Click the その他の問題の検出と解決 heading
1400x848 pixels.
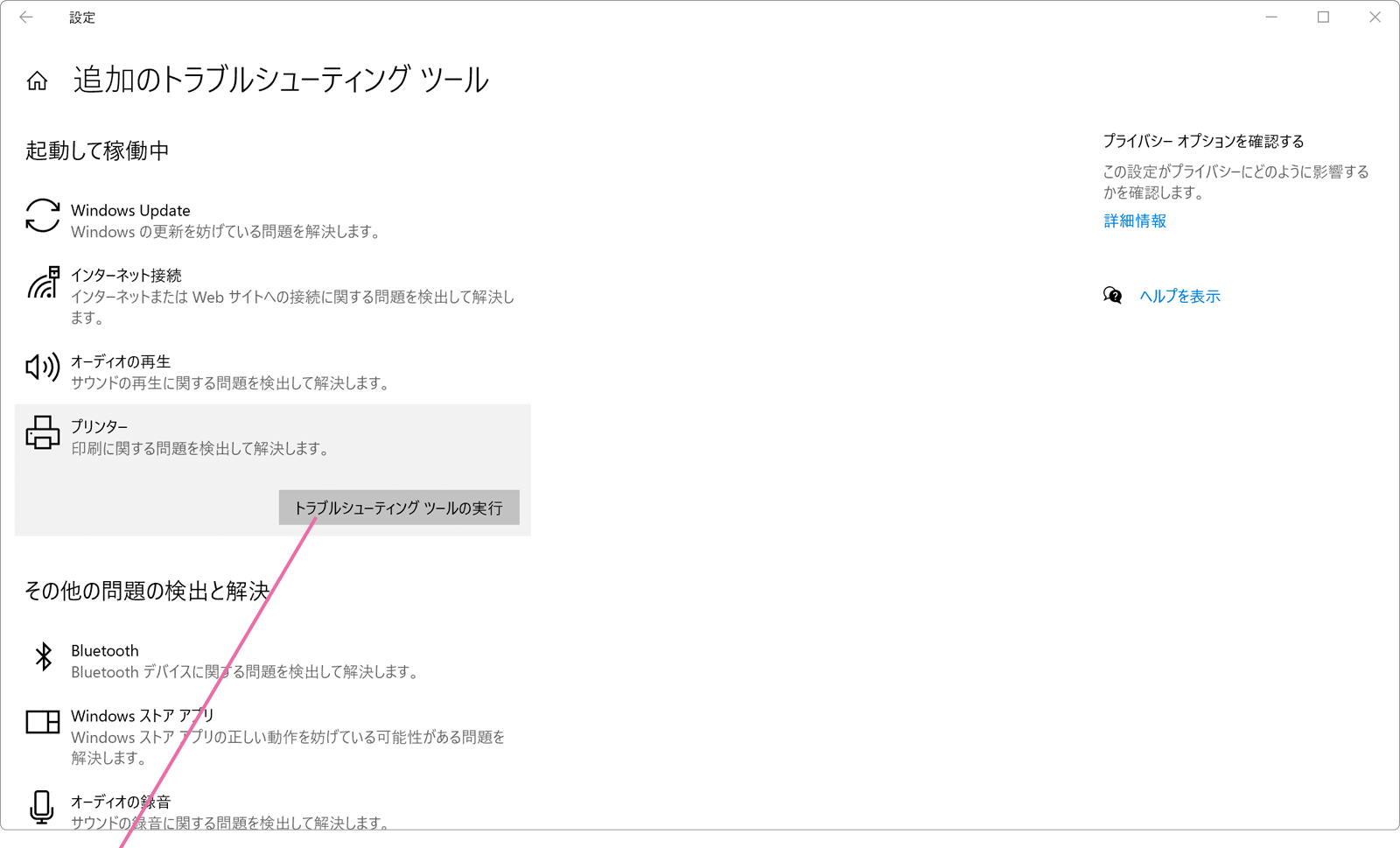(x=147, y=591)
